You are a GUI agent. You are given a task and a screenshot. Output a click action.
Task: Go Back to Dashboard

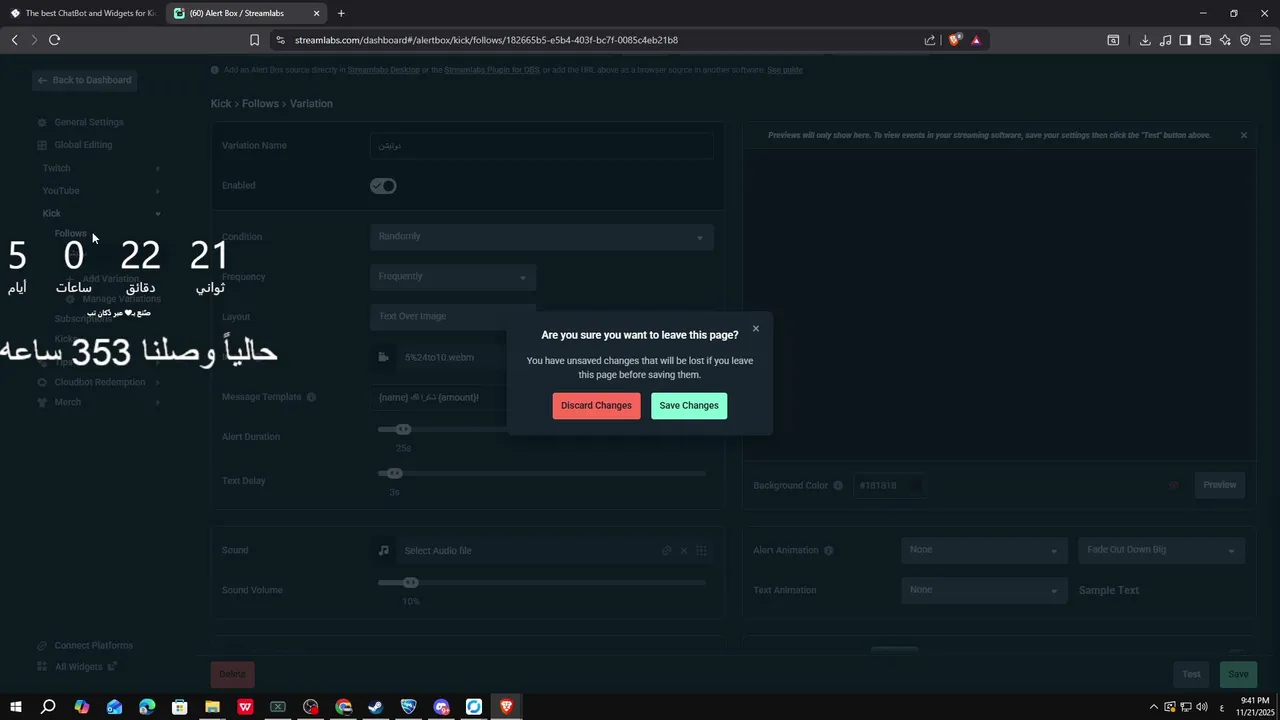tap(84, 80)
